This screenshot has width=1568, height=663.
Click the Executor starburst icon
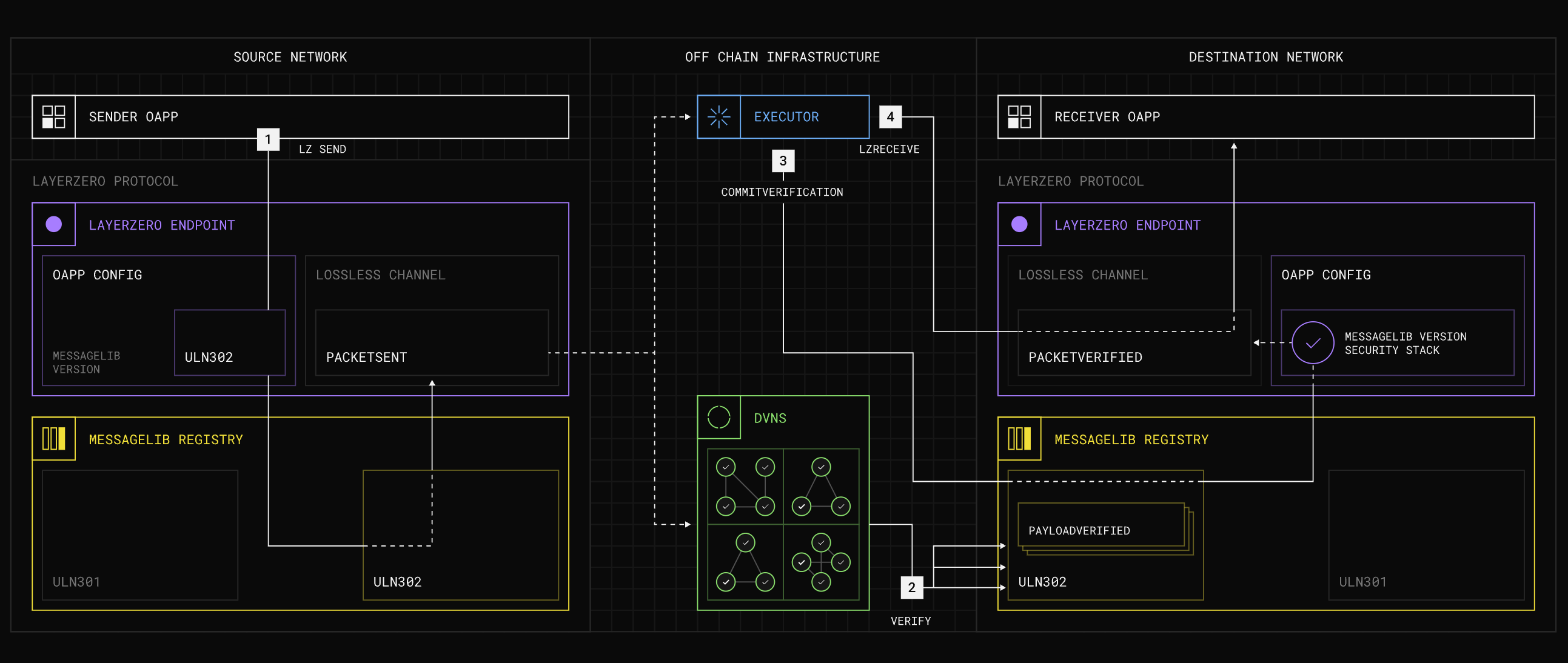click(x=719, y=117)
